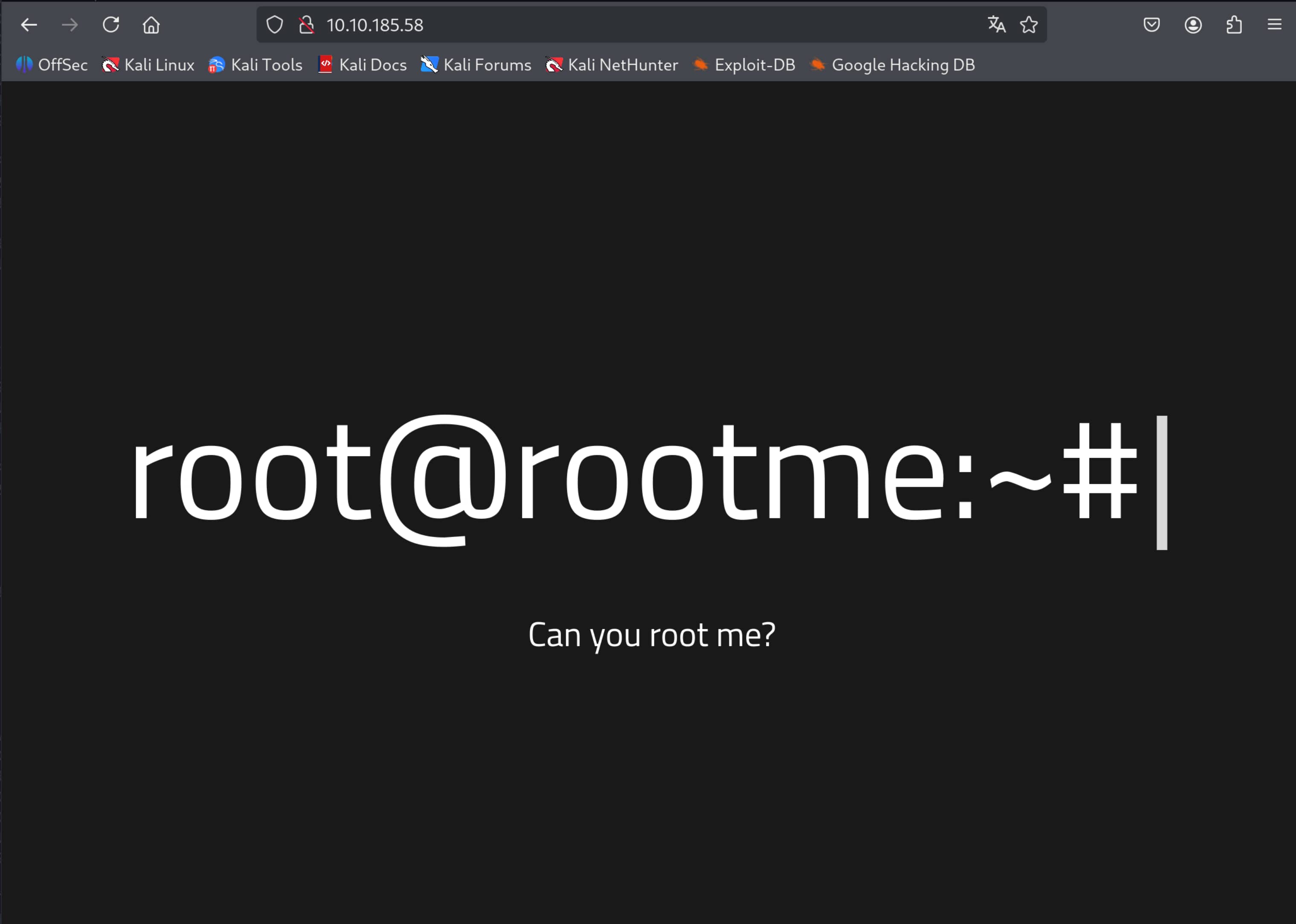Show insecure connection padlock info
Screen dimensions: 1296x924
[x=307, y=25]
